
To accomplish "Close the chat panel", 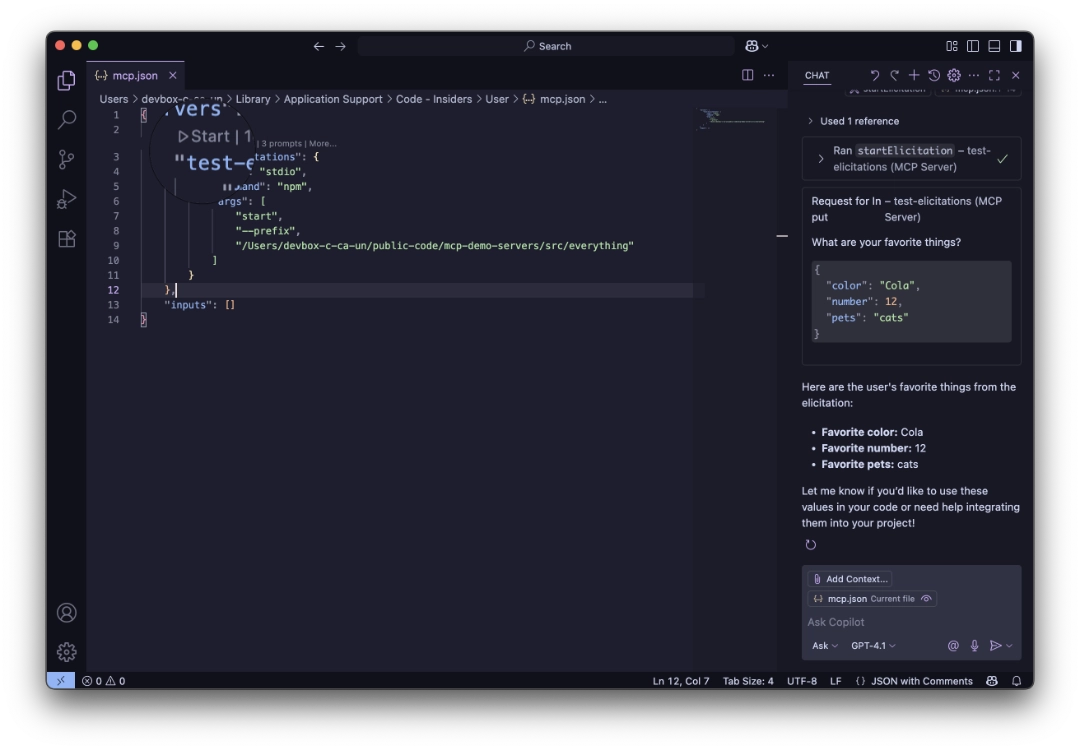I will pyautogui.click(x=1015, y=75).
